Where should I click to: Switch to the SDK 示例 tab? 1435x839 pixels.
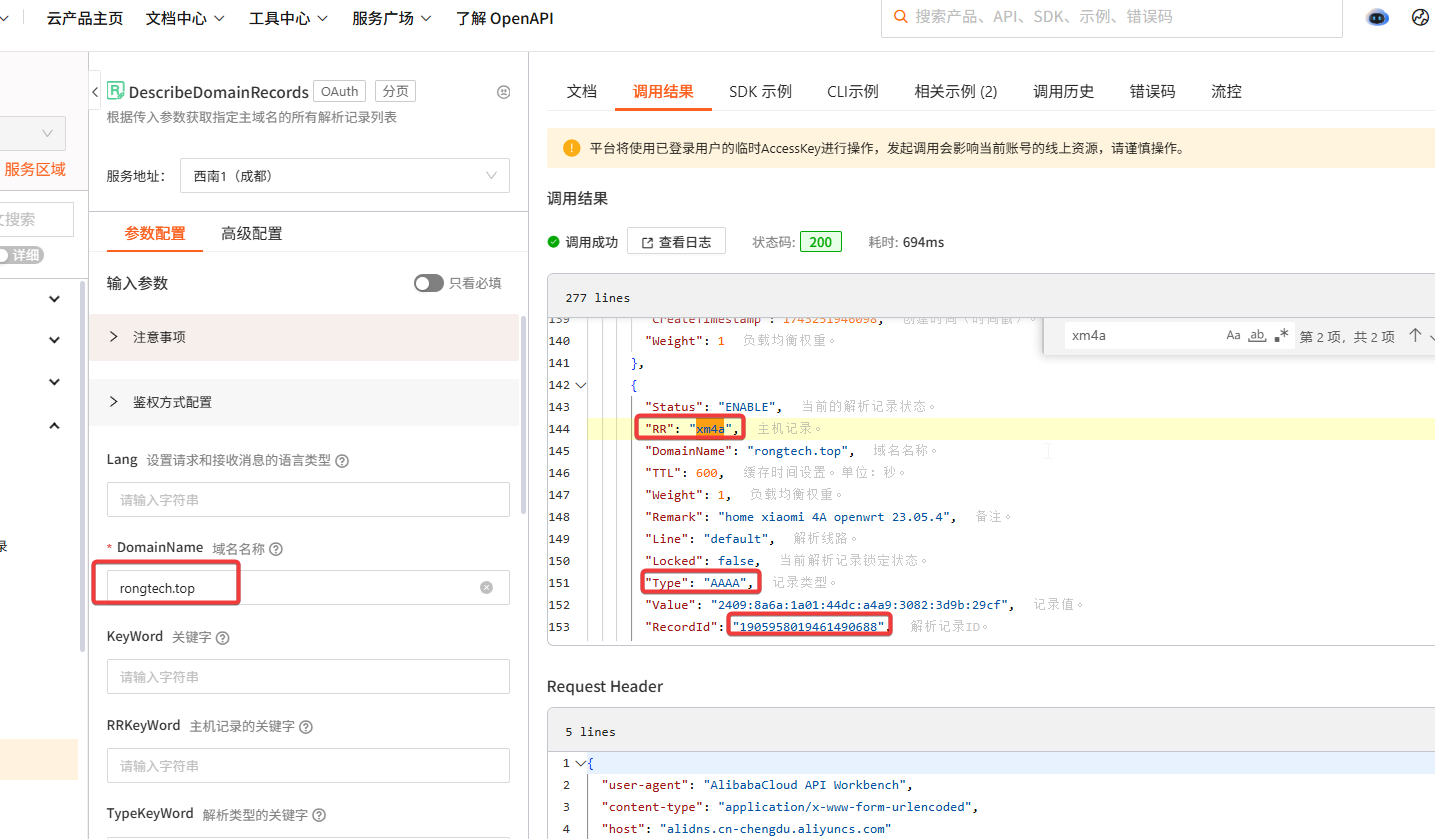point(760,91)
